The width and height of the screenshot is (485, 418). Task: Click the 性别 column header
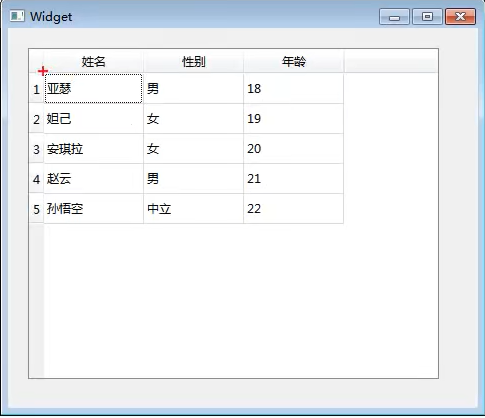click(194, 61)
